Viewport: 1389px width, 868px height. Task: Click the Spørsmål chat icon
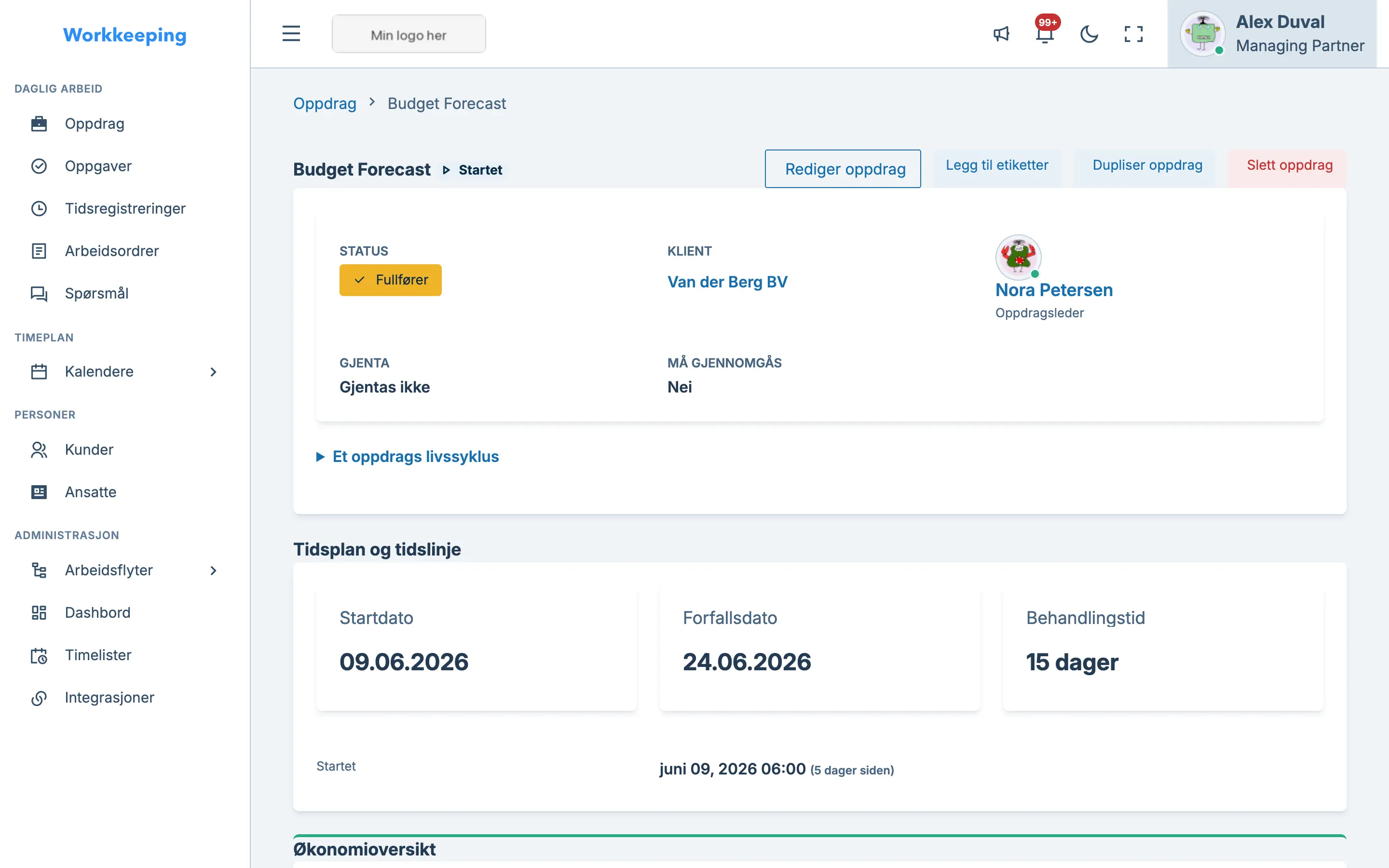(x=39, y=293)
